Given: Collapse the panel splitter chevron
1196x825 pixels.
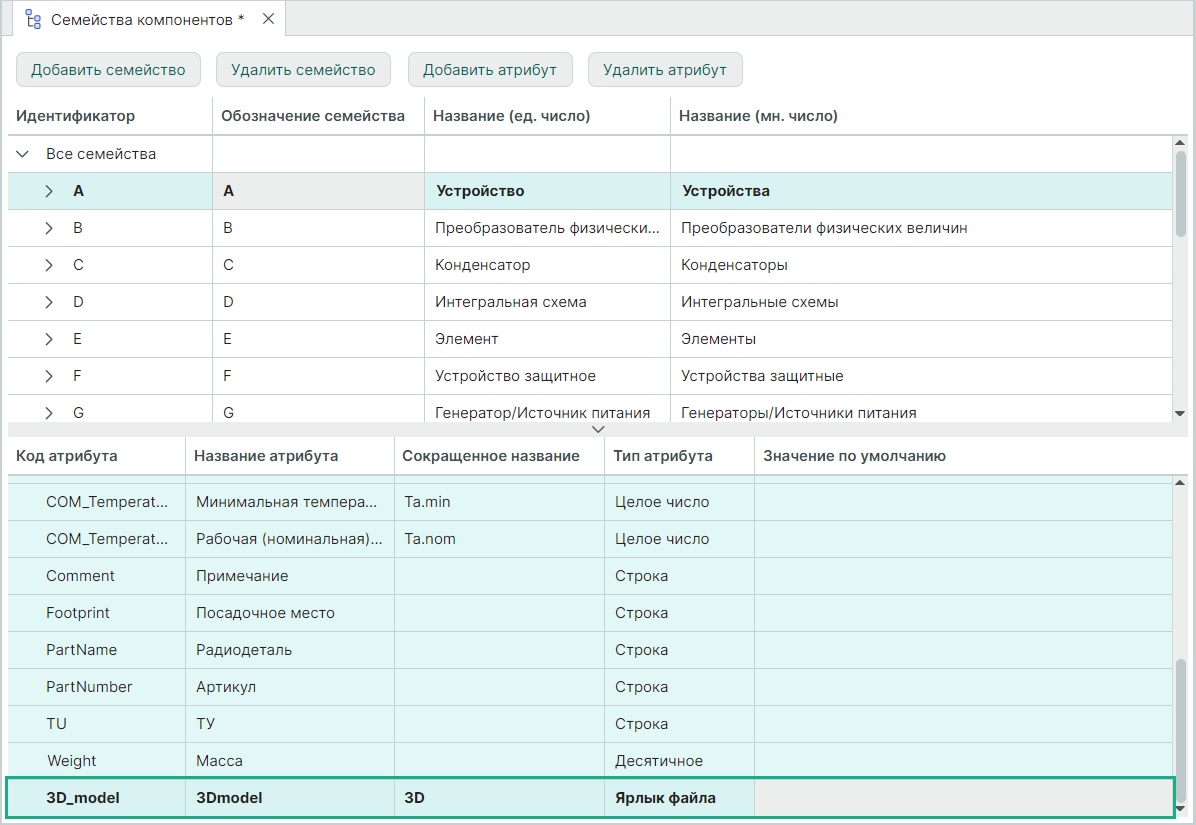Looking at the screenshot, I should (x=598, y=429).
